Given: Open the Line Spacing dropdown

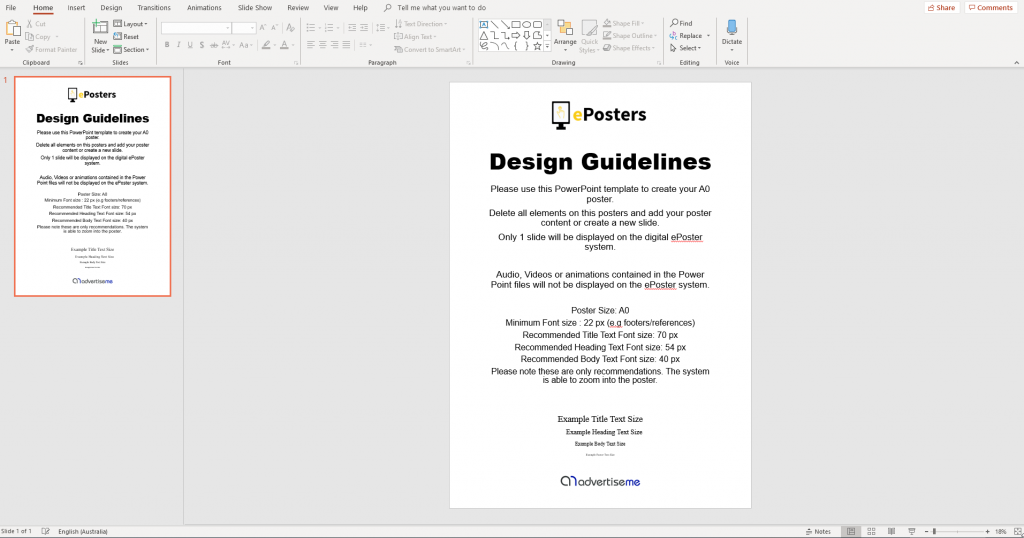Looking at the screenshot, I should (x=383, y=28).
